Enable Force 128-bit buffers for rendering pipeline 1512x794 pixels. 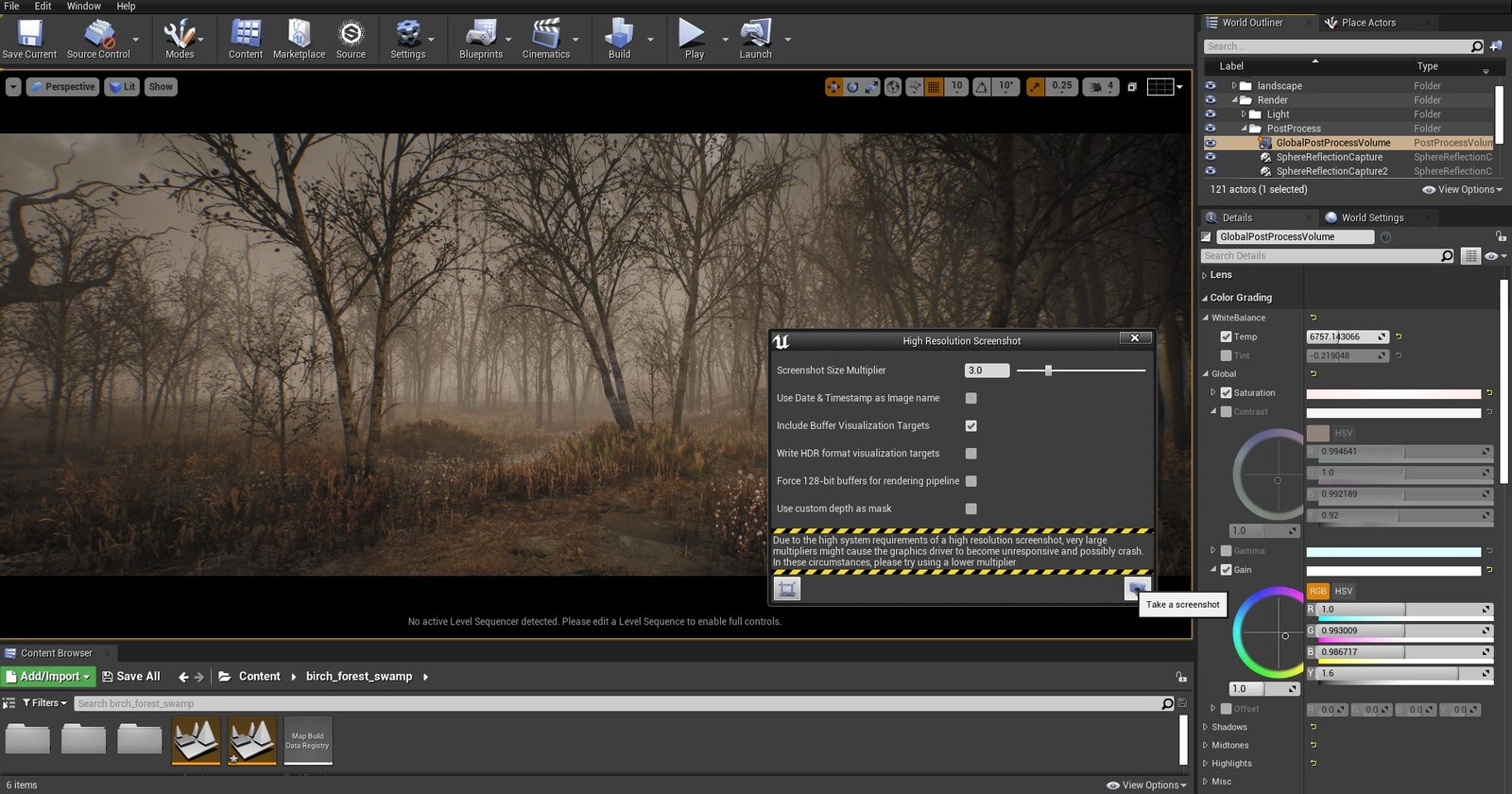pos(971,481)
